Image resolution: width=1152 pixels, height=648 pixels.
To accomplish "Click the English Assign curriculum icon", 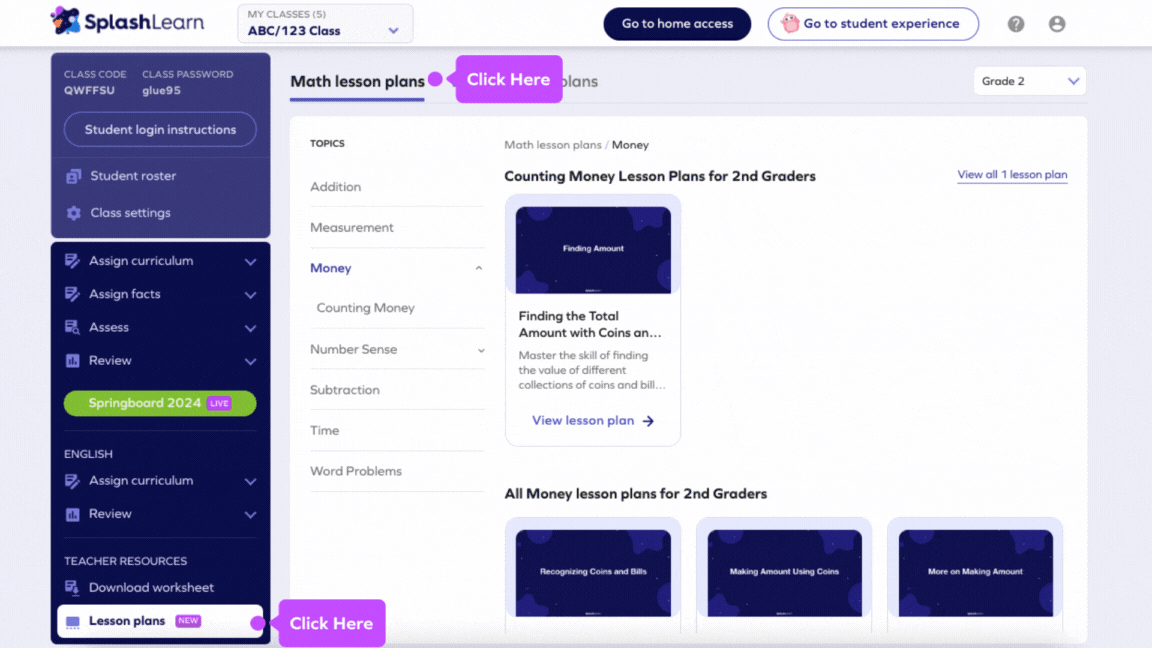I will pyautogui.click(x=72, y=481).
